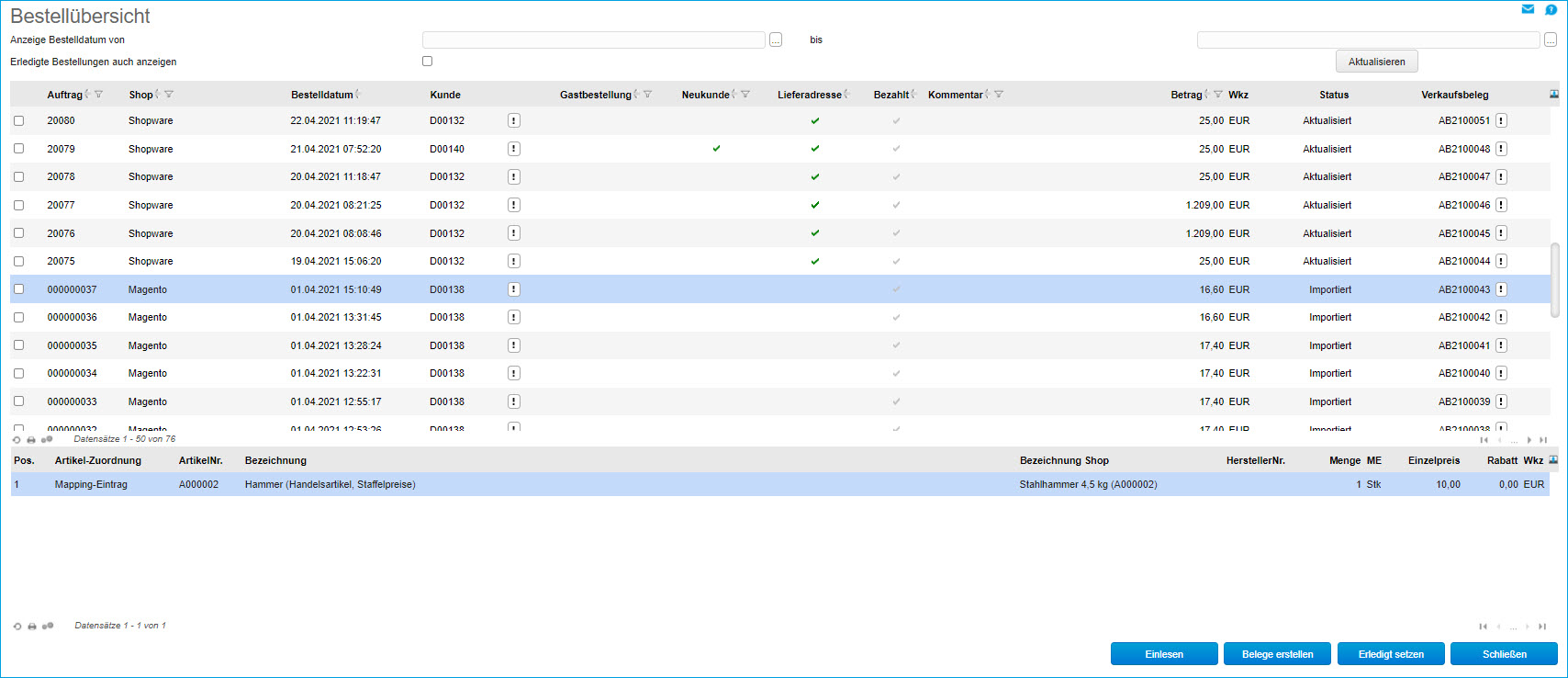Screen dimensions: 1568x678
Task: Sort by the Bestelldatum column header
Action: pos(322,95)
